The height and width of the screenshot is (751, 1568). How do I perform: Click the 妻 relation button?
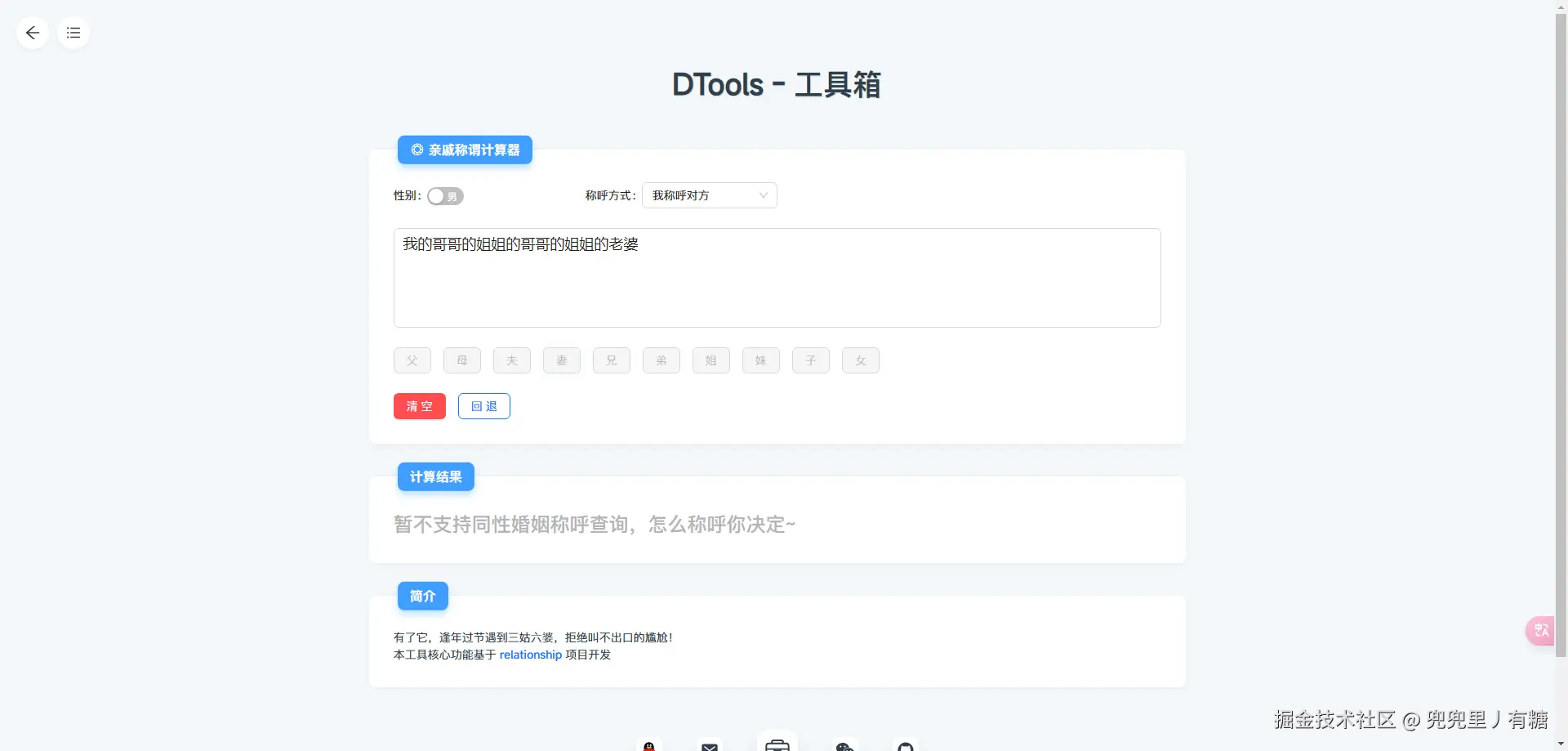(x=562, y=360)
